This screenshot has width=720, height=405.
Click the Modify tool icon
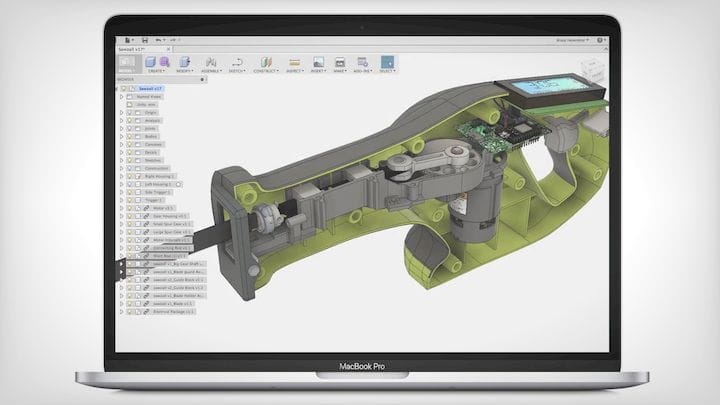(184, 62)
